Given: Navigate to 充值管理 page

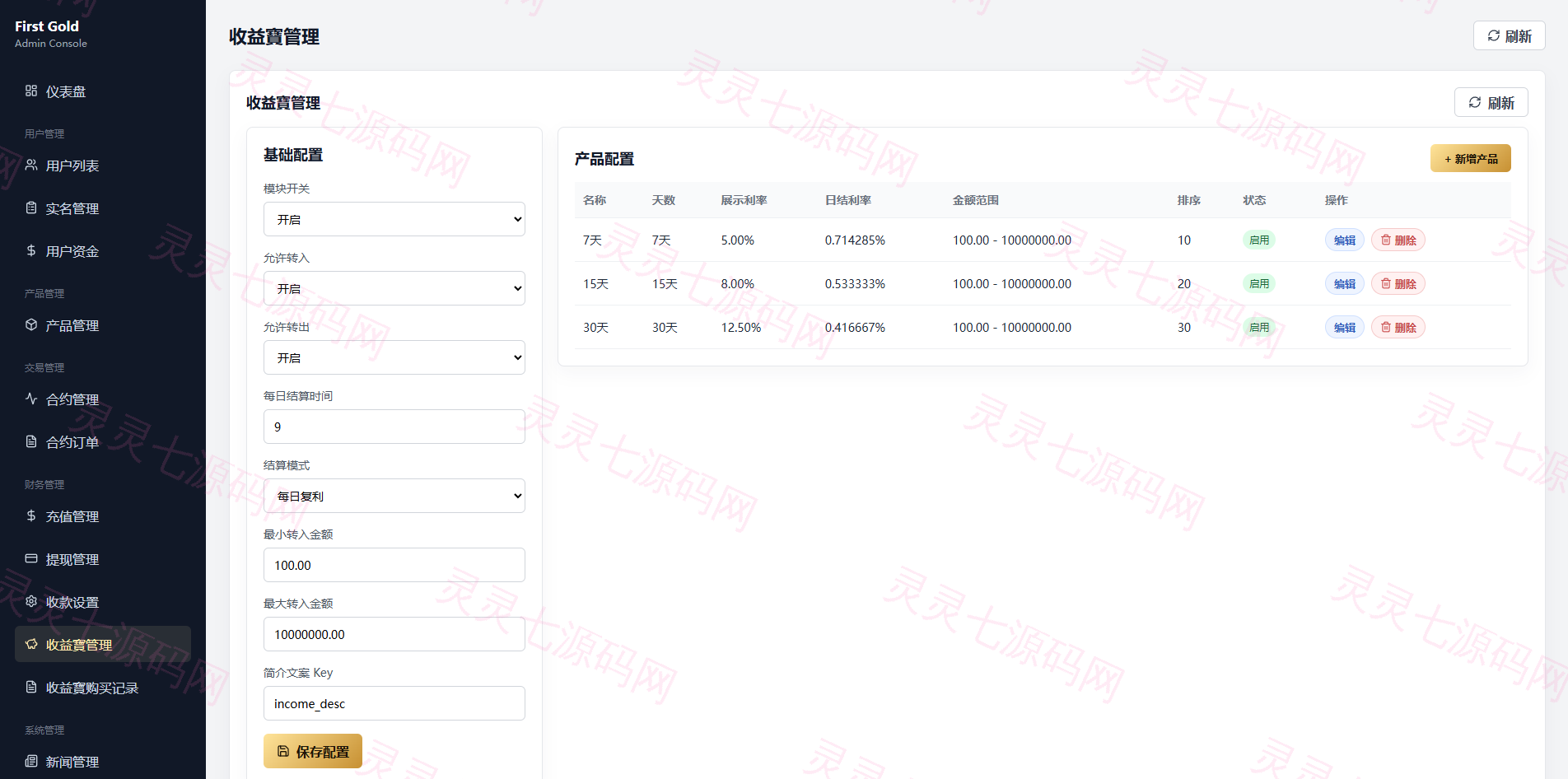Looking at the screenshot, I should tap(103, 516).
